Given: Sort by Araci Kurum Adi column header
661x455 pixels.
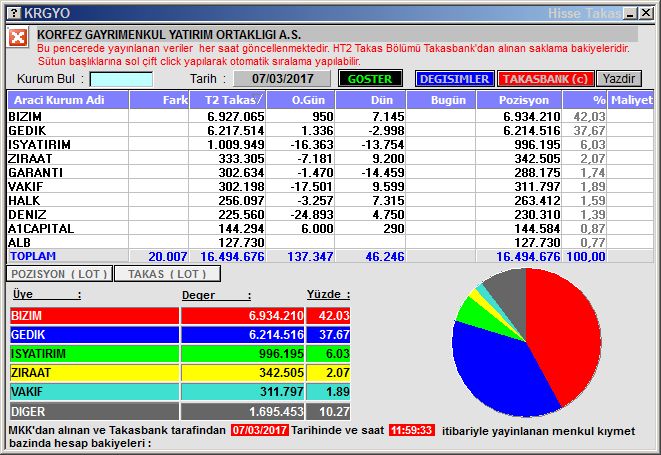Looking at the screenshot, I should pyautogui.click(x=68, y=100).
